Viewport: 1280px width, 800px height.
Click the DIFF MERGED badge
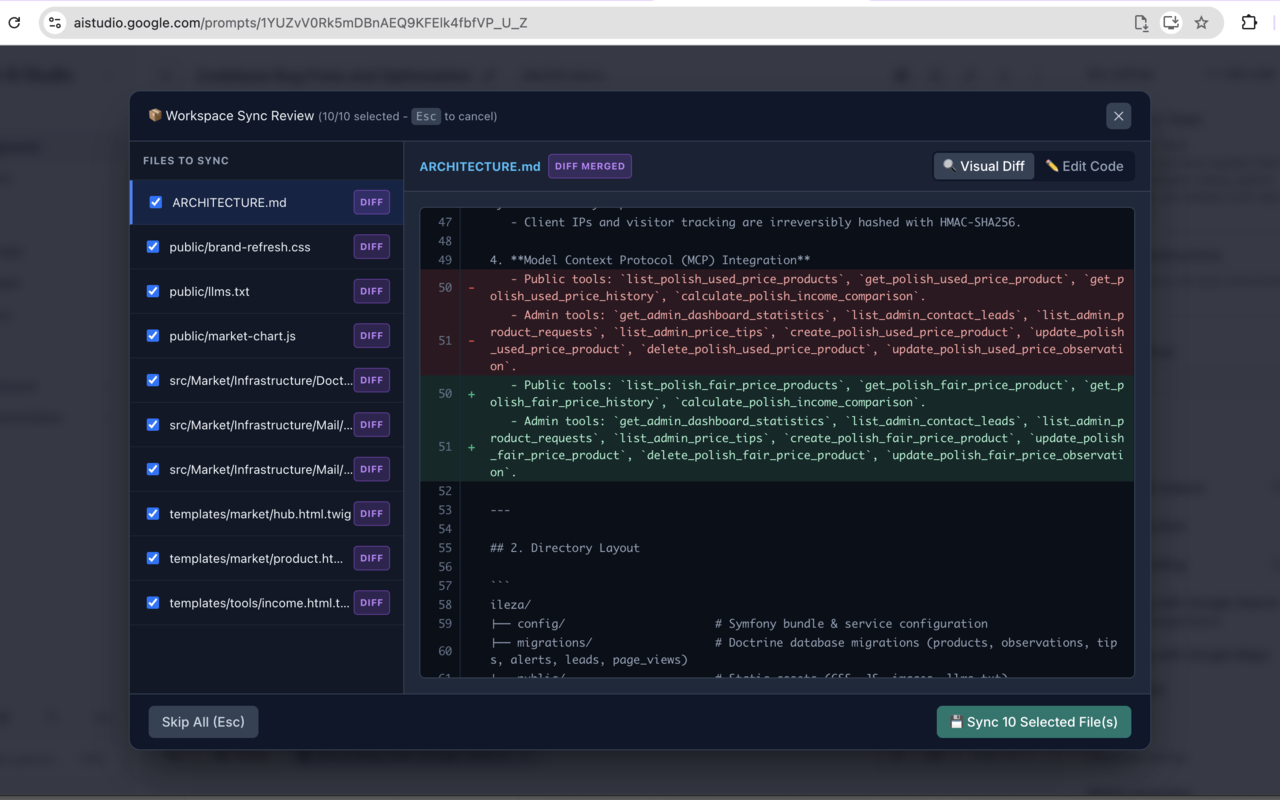[x=590, y=166]
